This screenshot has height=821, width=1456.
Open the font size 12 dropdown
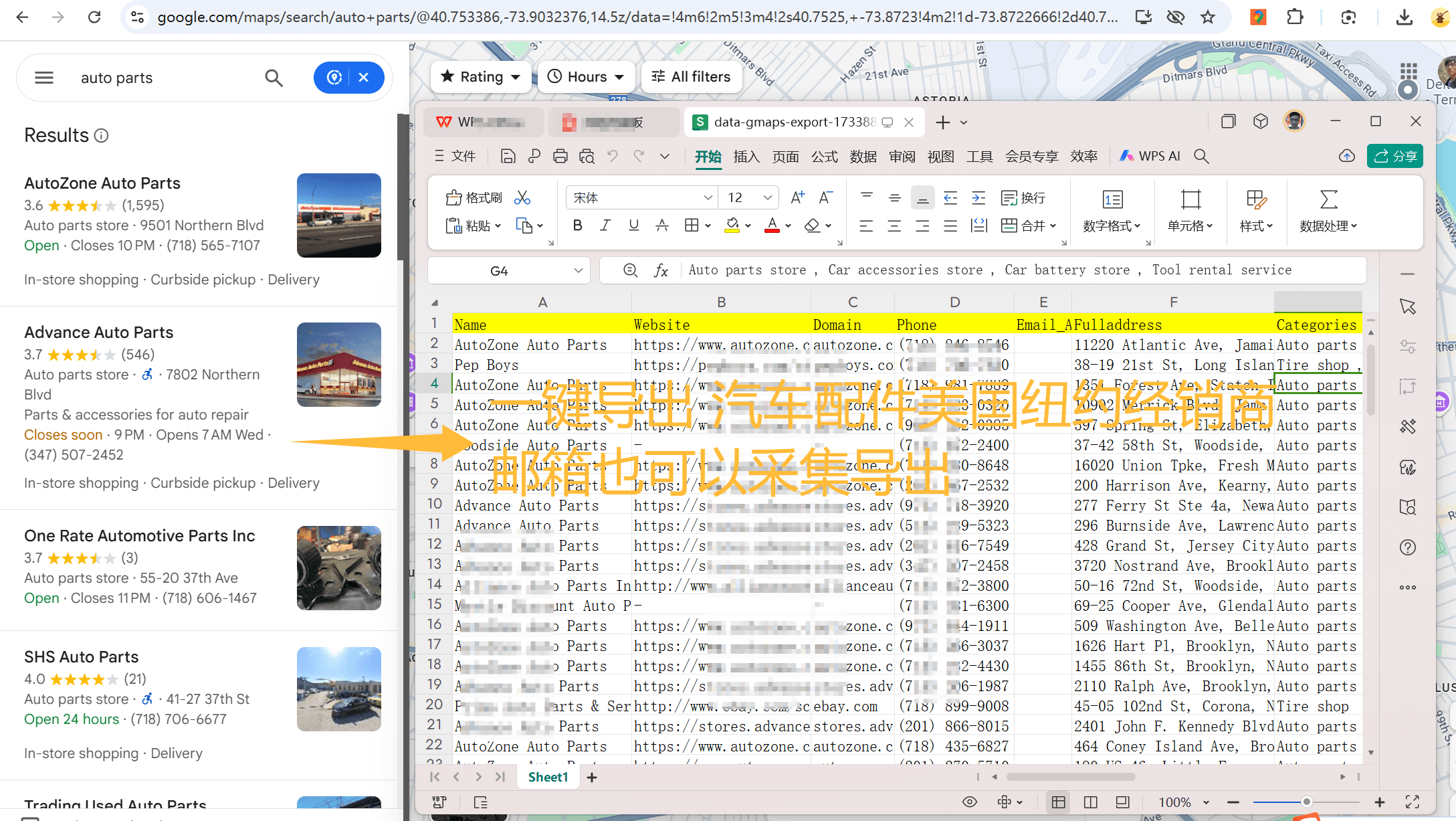(x=768, y=197)
